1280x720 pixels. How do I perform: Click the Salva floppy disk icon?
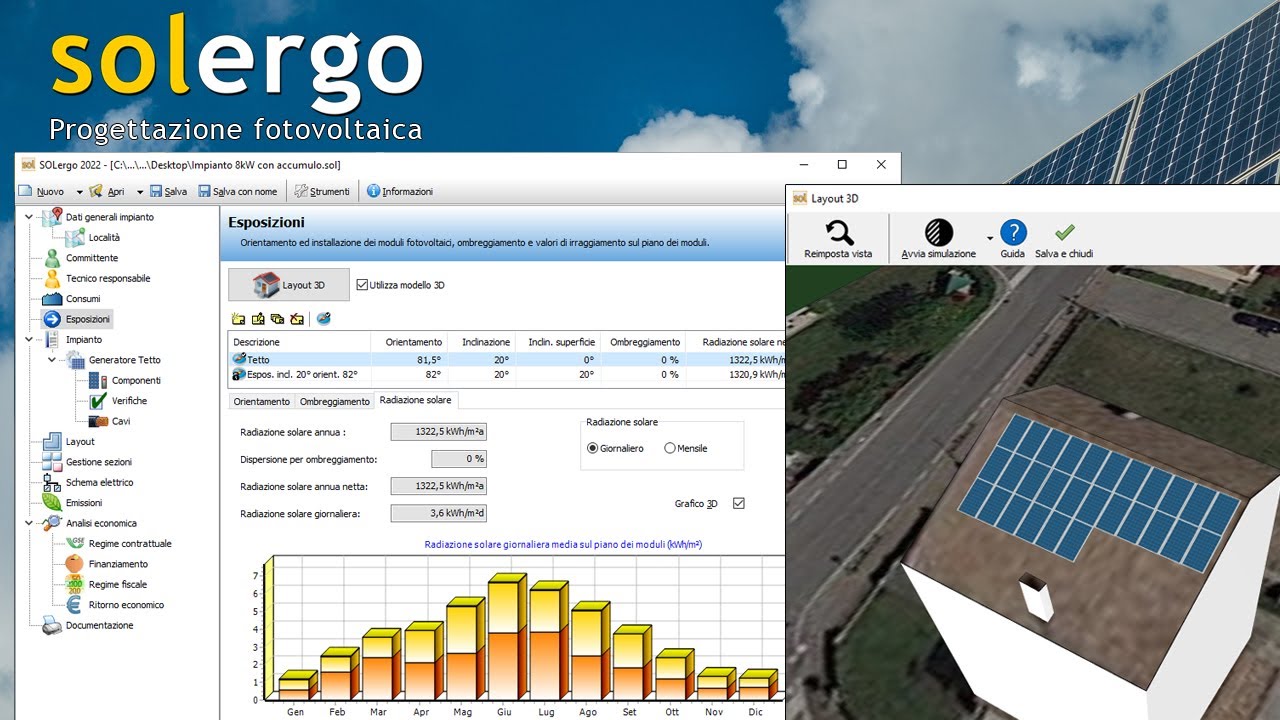pyautogui.click(x=156, y=191)
